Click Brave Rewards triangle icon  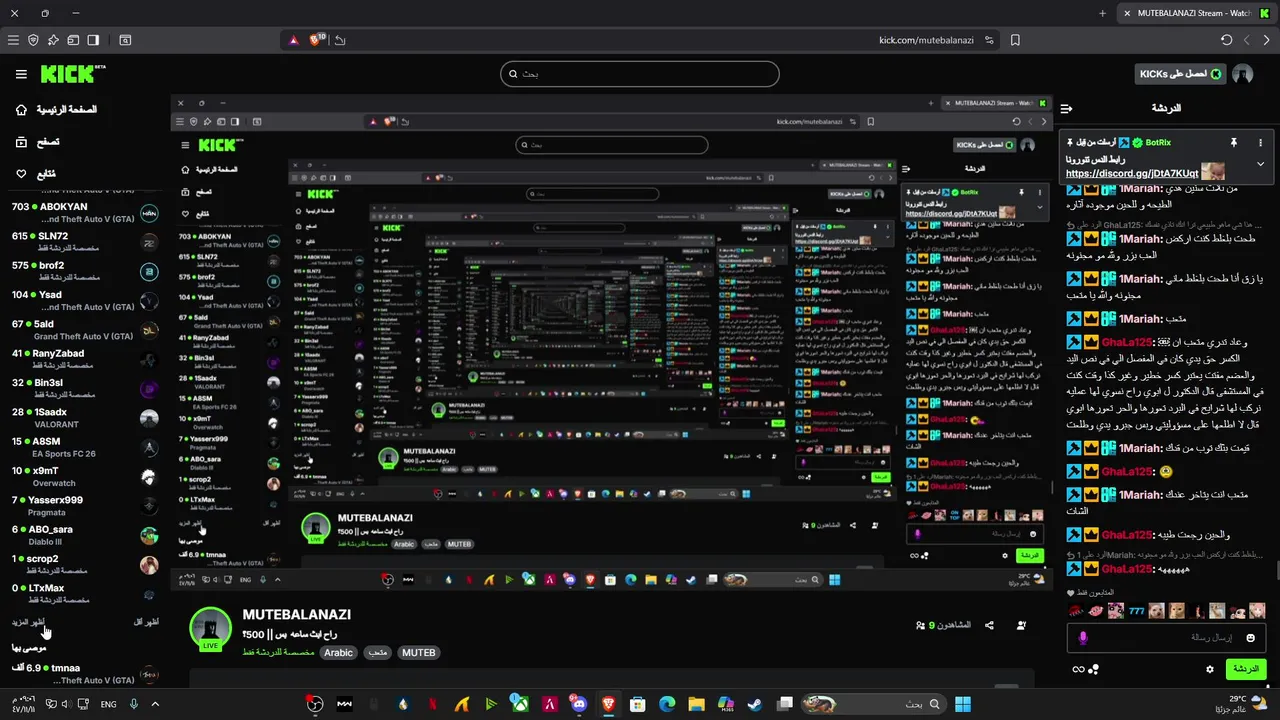293,40
